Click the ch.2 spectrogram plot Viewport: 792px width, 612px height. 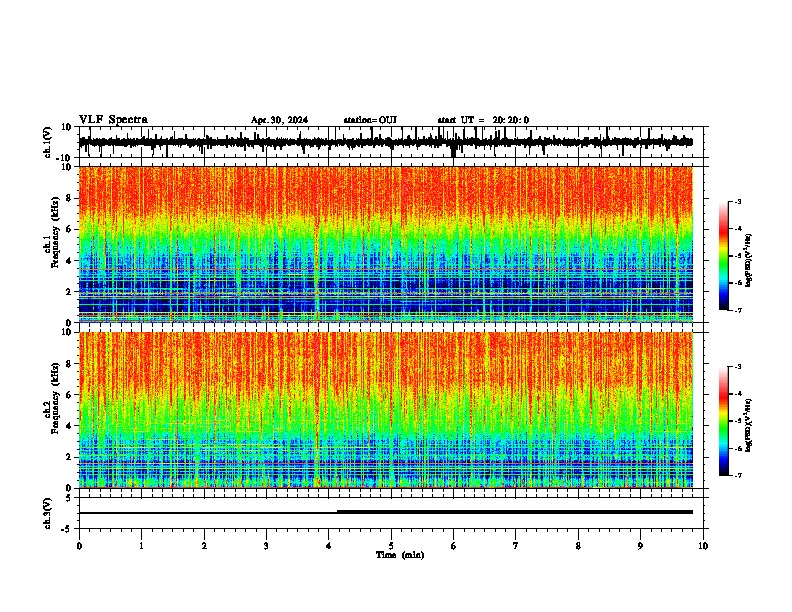pos(385,410)
